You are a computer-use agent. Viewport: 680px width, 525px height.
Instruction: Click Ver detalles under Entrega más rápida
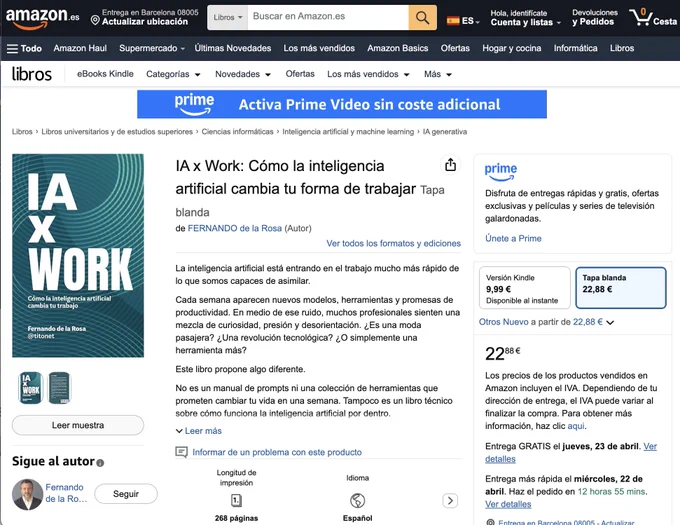pyautogui.click(x=508, y=504)
